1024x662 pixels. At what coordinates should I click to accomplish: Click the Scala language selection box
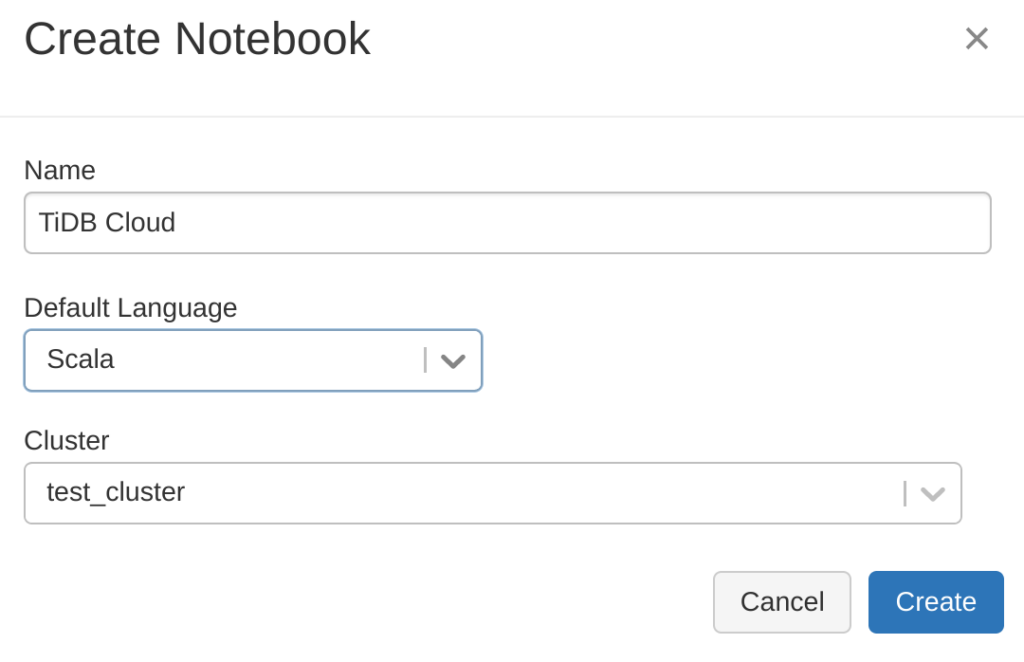250,360
